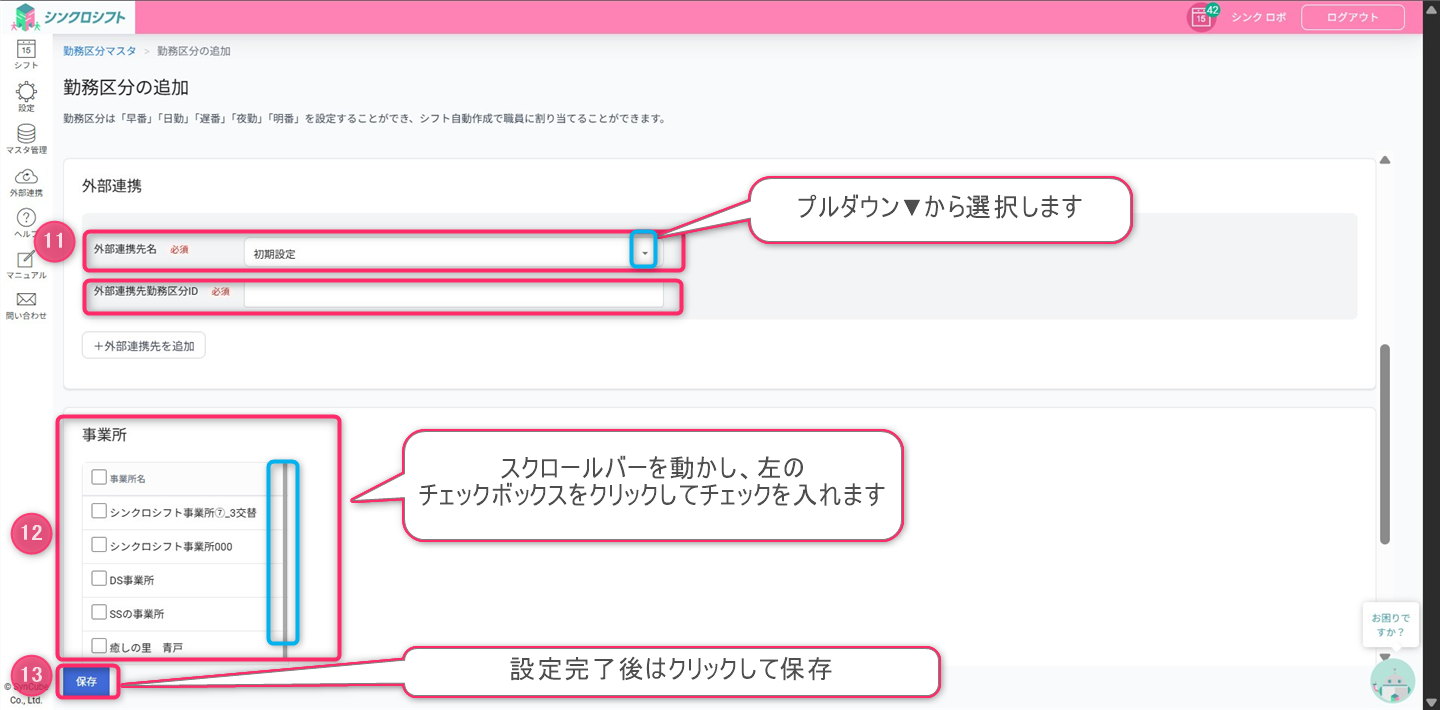Go to 勤務区分マスタ breadcrumb link
This screenshot has height=710, width=1440.
(x=99, y=50)
